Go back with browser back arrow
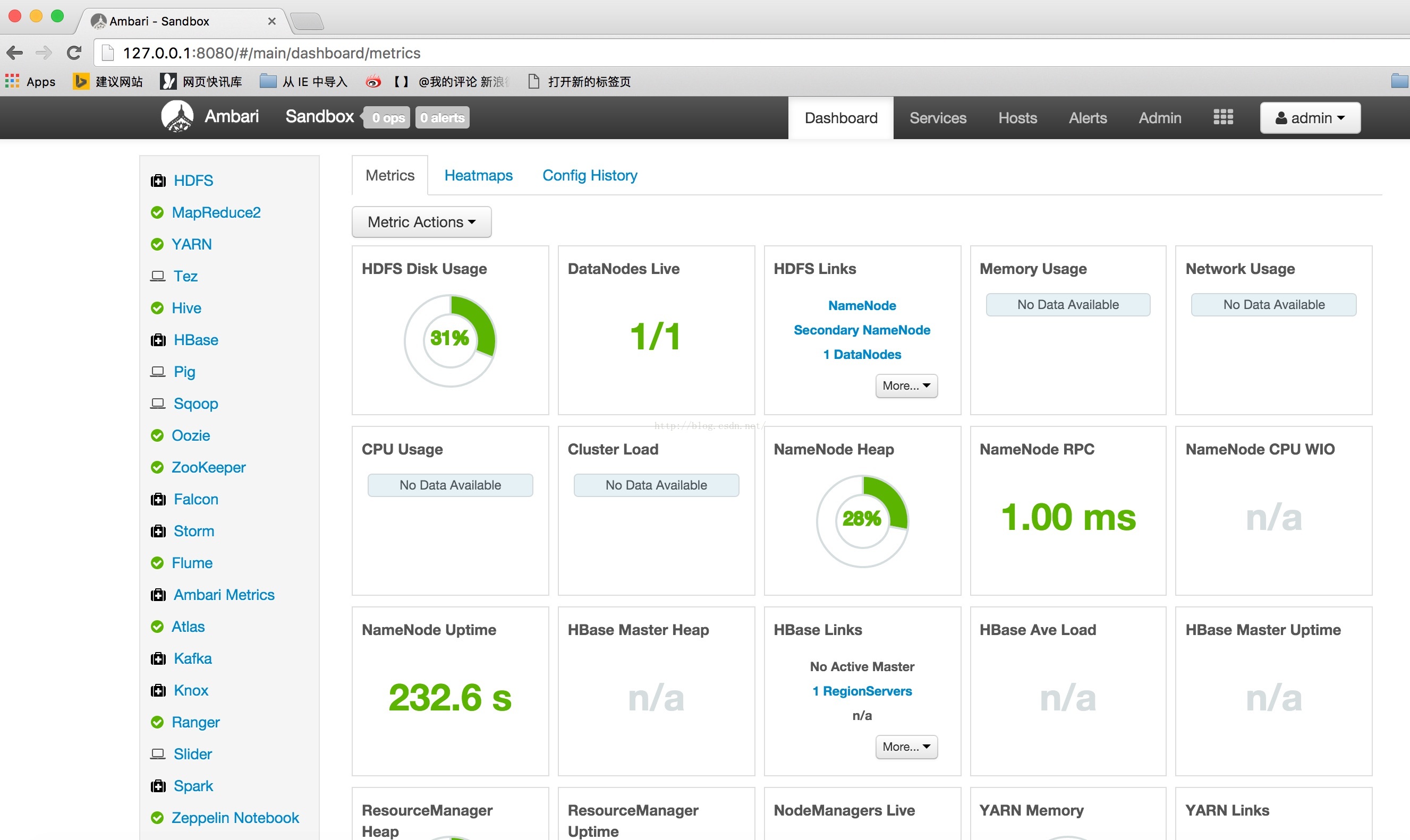This screenshot has height=840, width=1410. [15, 53]
